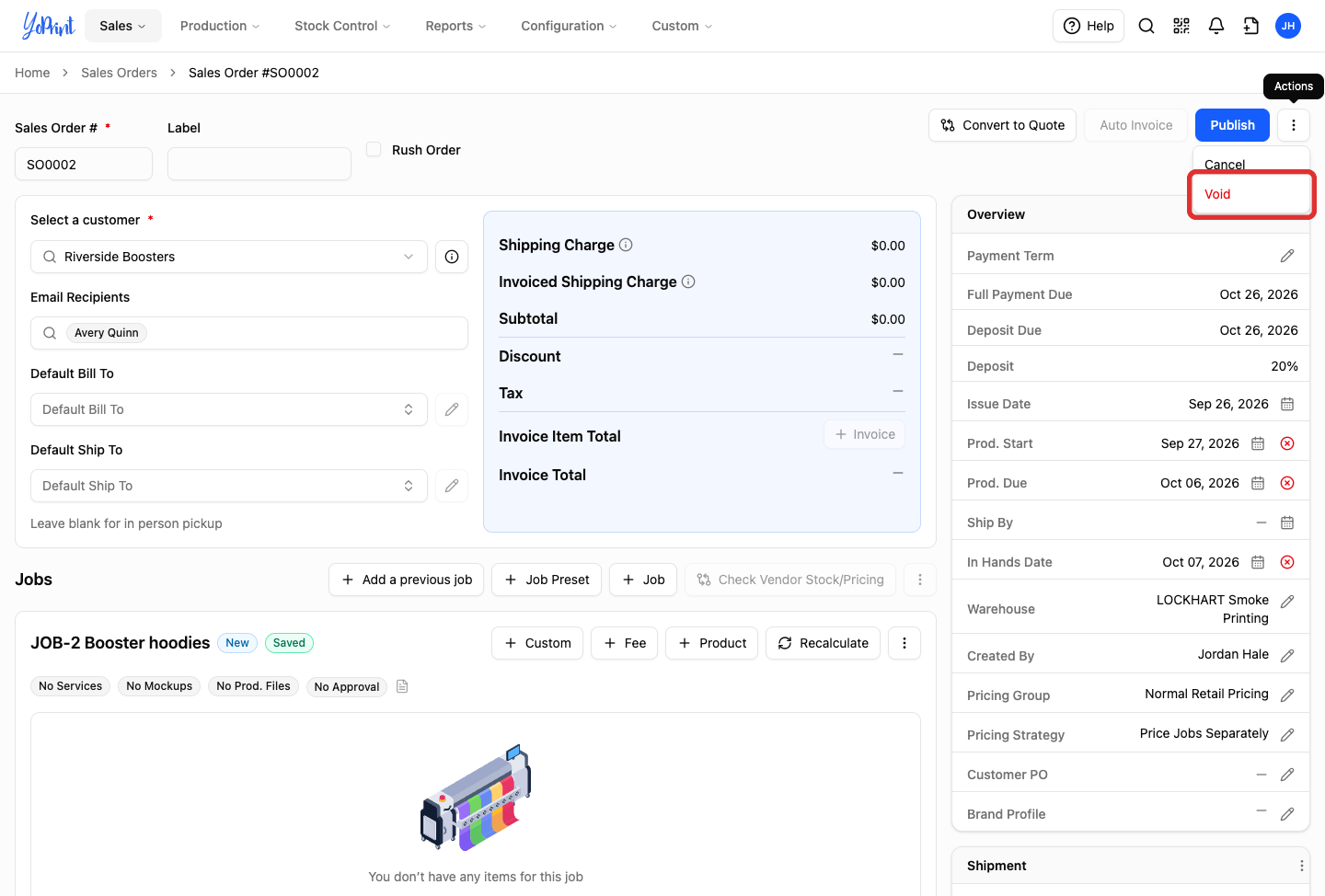1325x896 pixels.
Task: Open the notifications bell
Action: pos(1216,26)
